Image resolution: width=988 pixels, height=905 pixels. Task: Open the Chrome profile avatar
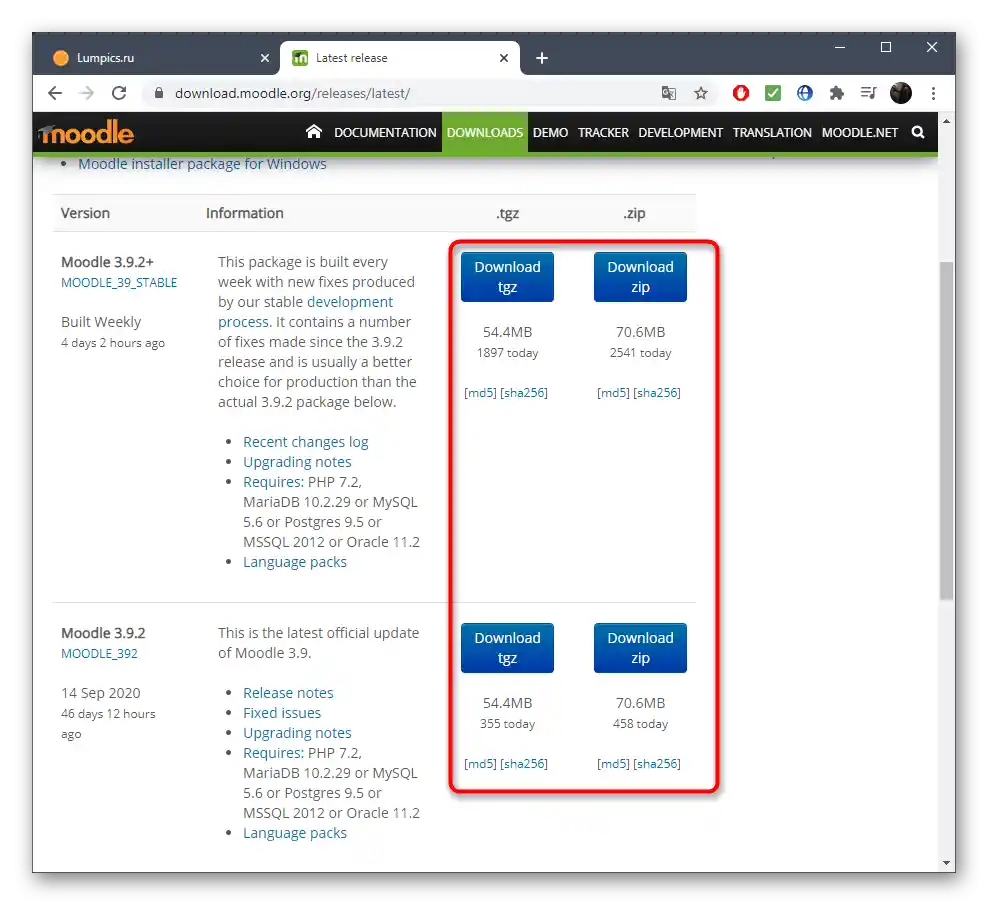901,93
